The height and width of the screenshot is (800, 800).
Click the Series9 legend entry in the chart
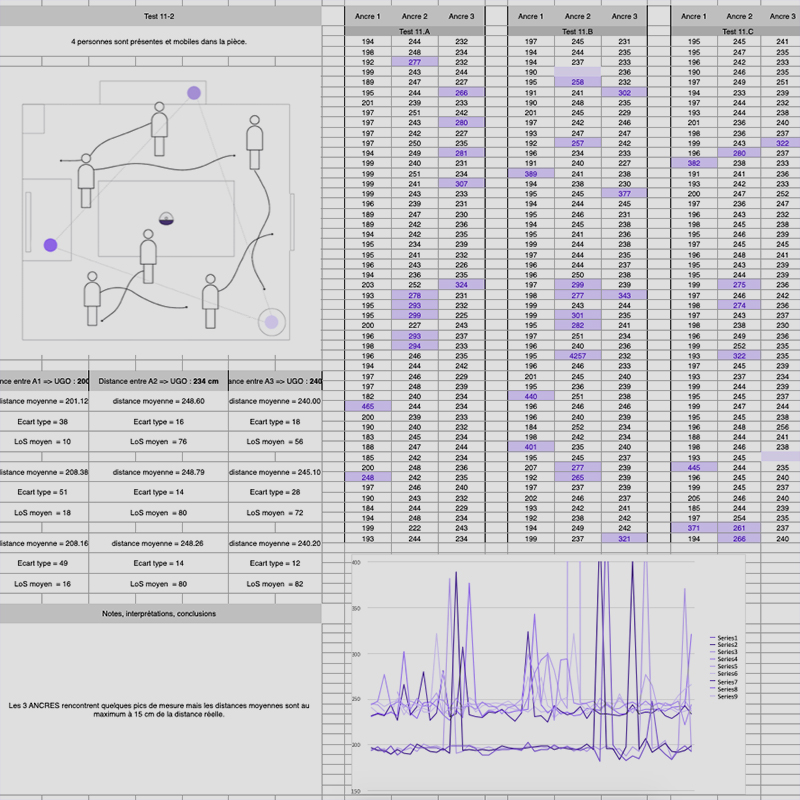724,696
